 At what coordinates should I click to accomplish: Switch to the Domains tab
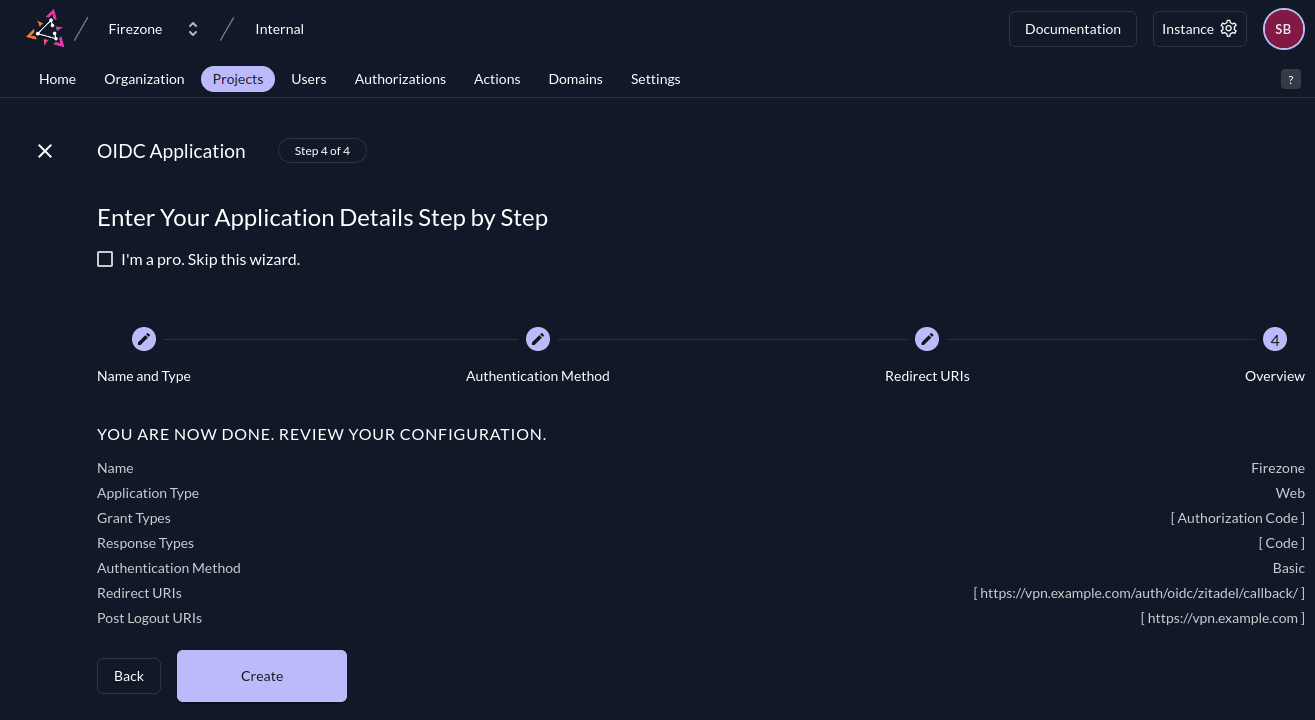tap(575, 78)
